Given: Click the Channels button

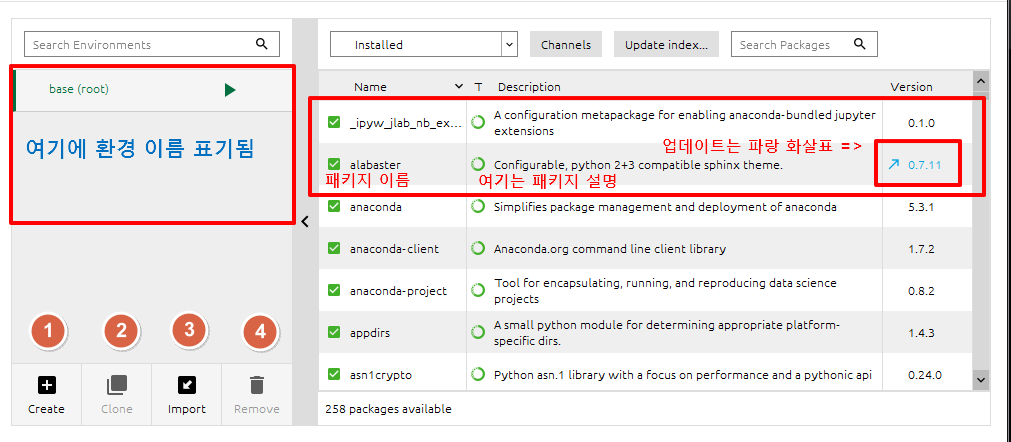Looking at the screenshot, I should 565,44.
